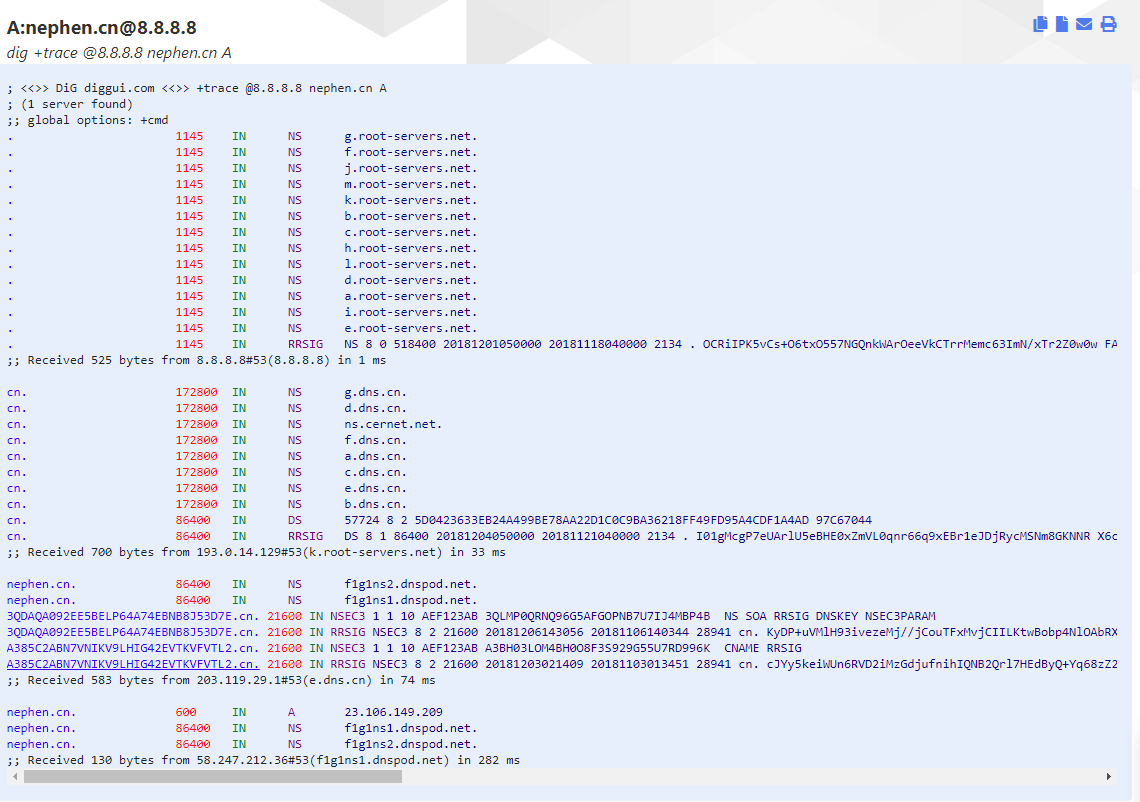Viewport: 1140px width, 802px height.
Task: Select a.dns.cn. nameserver
Action: point(375,456)
